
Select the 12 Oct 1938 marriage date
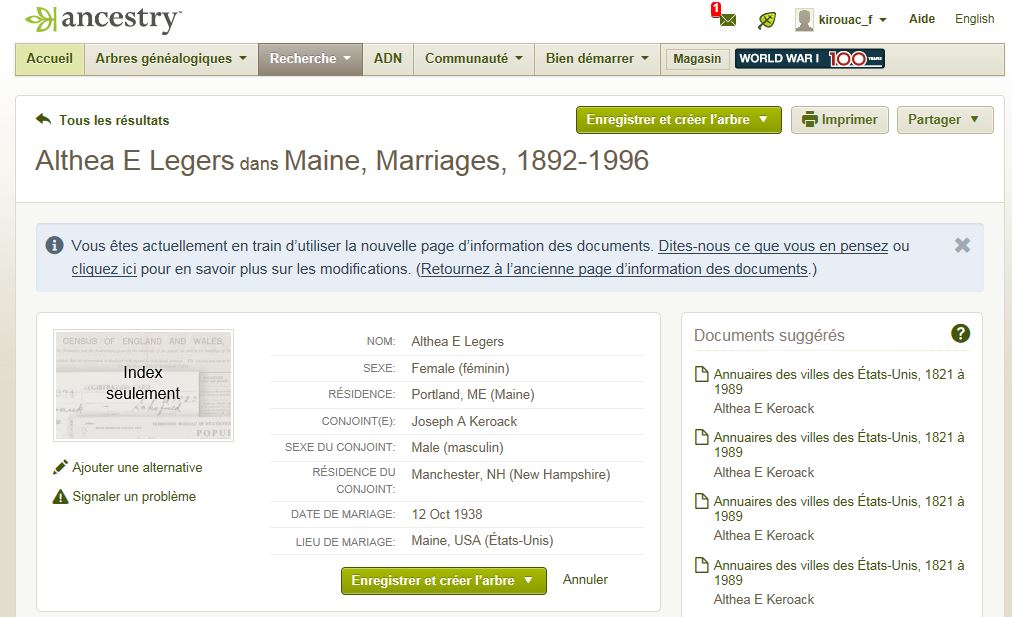pos(447,514)
